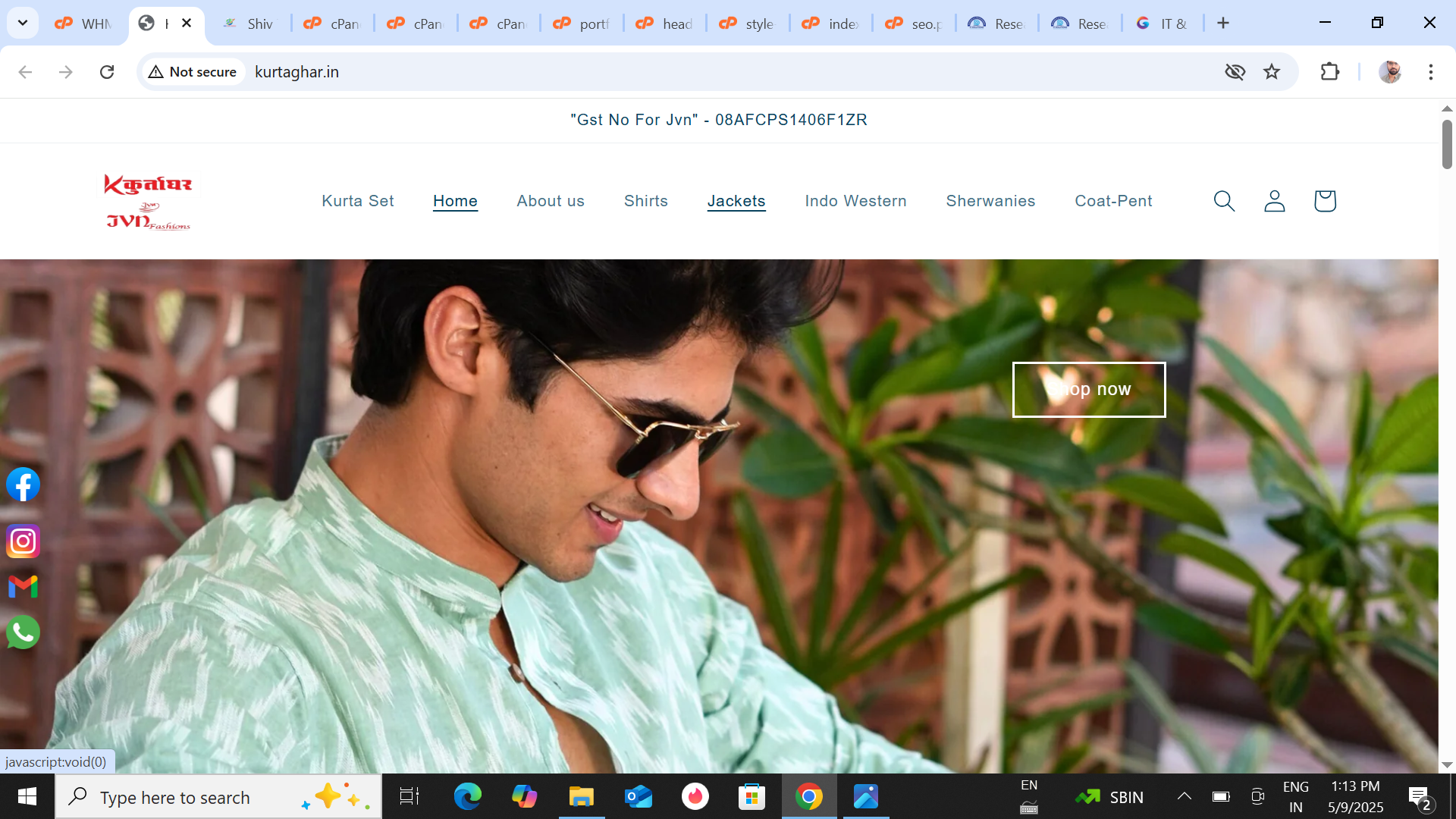Open the Gmail contact icon
1456x819 pixels.
tap(23, 586)
